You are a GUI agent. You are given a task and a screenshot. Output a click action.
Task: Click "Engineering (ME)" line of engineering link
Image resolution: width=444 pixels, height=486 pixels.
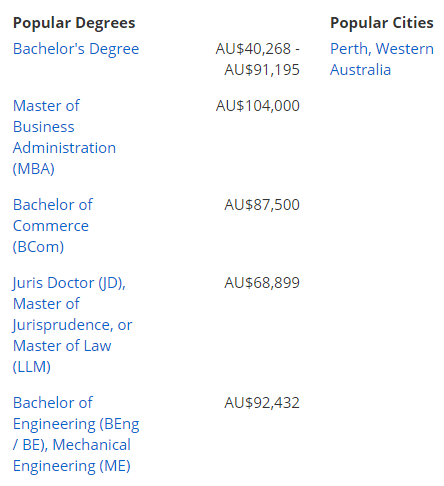tap(72, 466)
